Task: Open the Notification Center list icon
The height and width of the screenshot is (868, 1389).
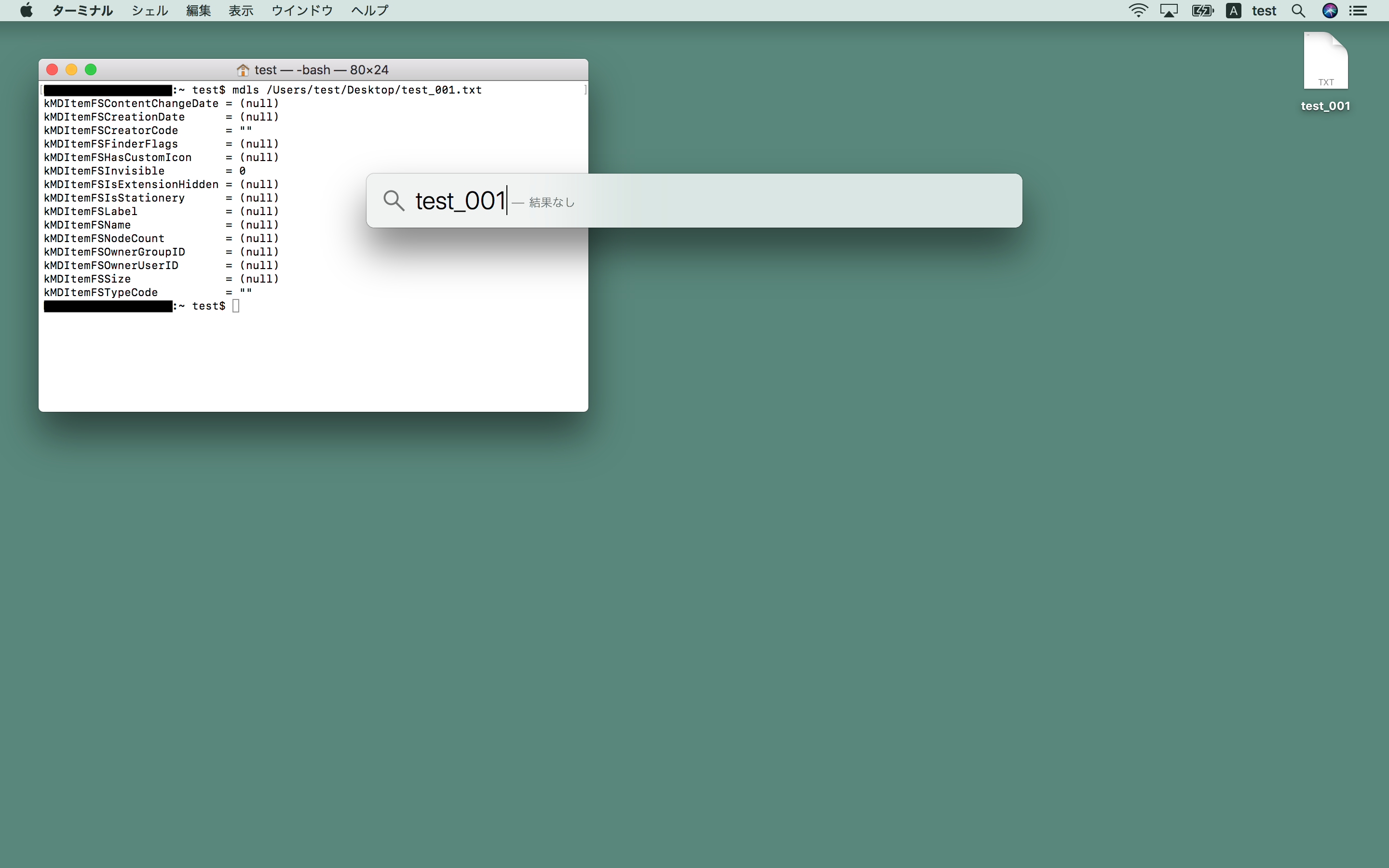Action: tap(1358, 10)
